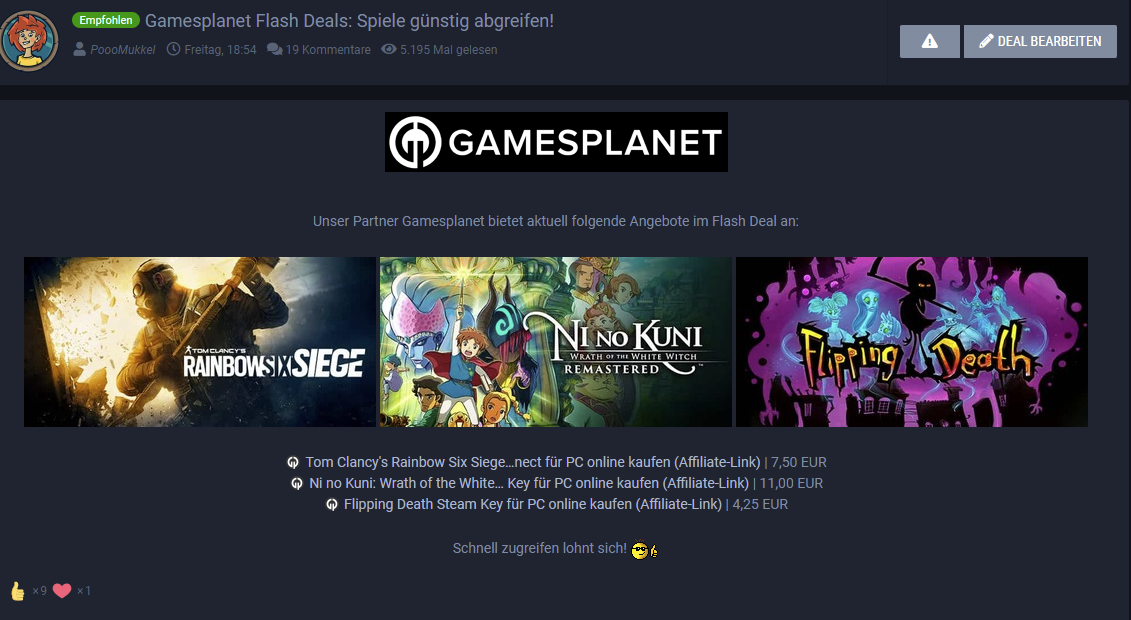The width and height of the screenshot is (1131, 620).
Task: Open the Gamesplanet logo banner
Action: coord(556,142)
